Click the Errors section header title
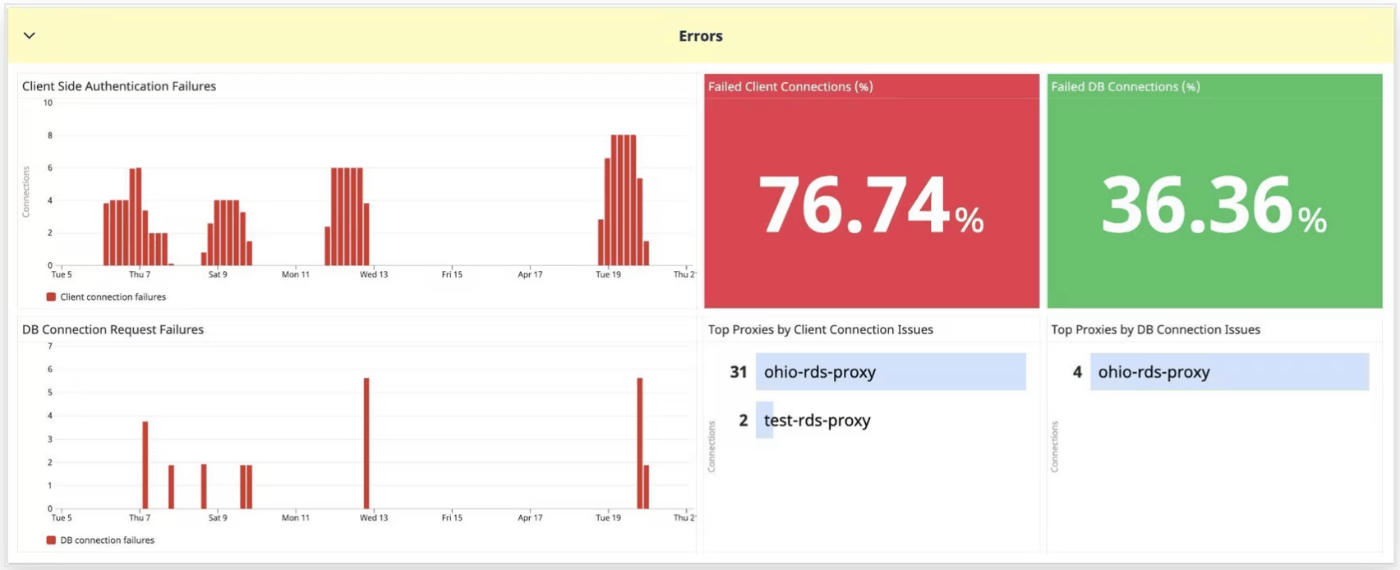This screenshot has height=570, width=1400. (700, 36)
